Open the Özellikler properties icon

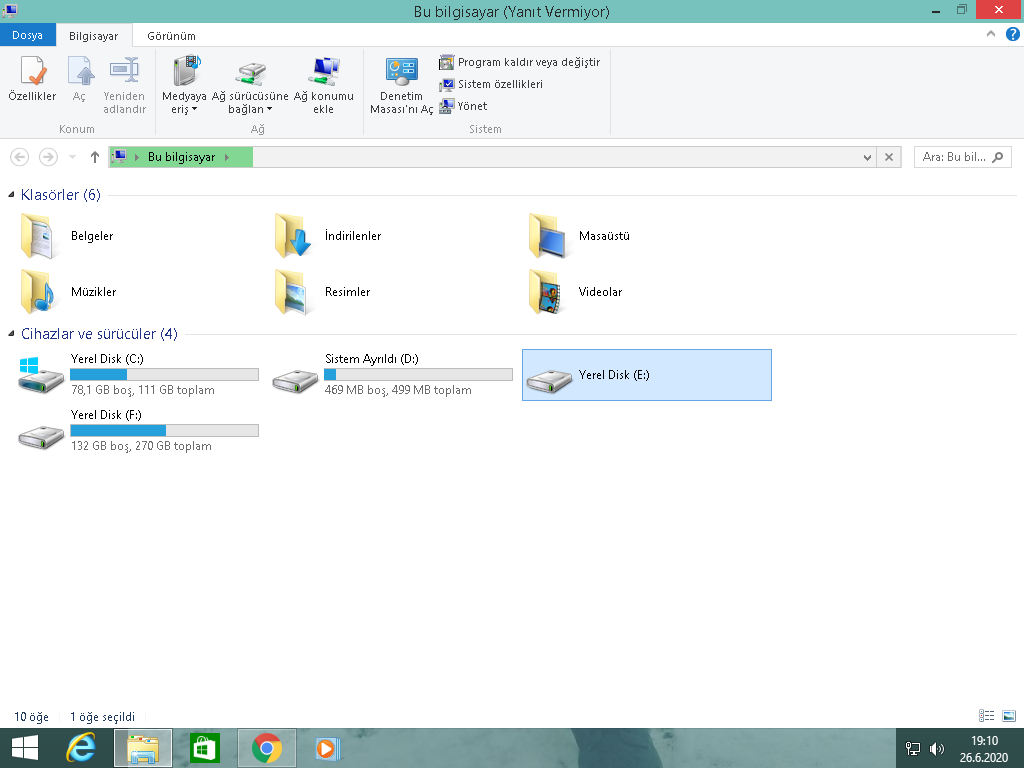pos(32,78)
